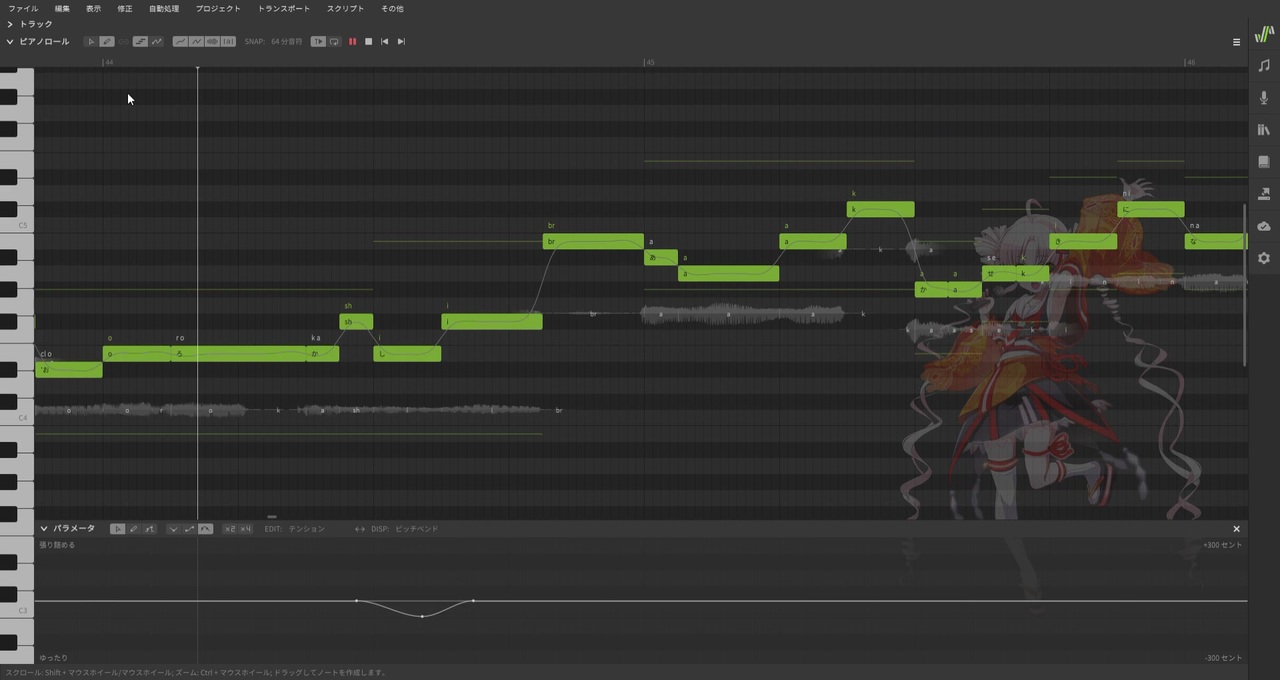Open the SNAP 64分音符 setting
The image size is (1280, 680).
[273, 42]
